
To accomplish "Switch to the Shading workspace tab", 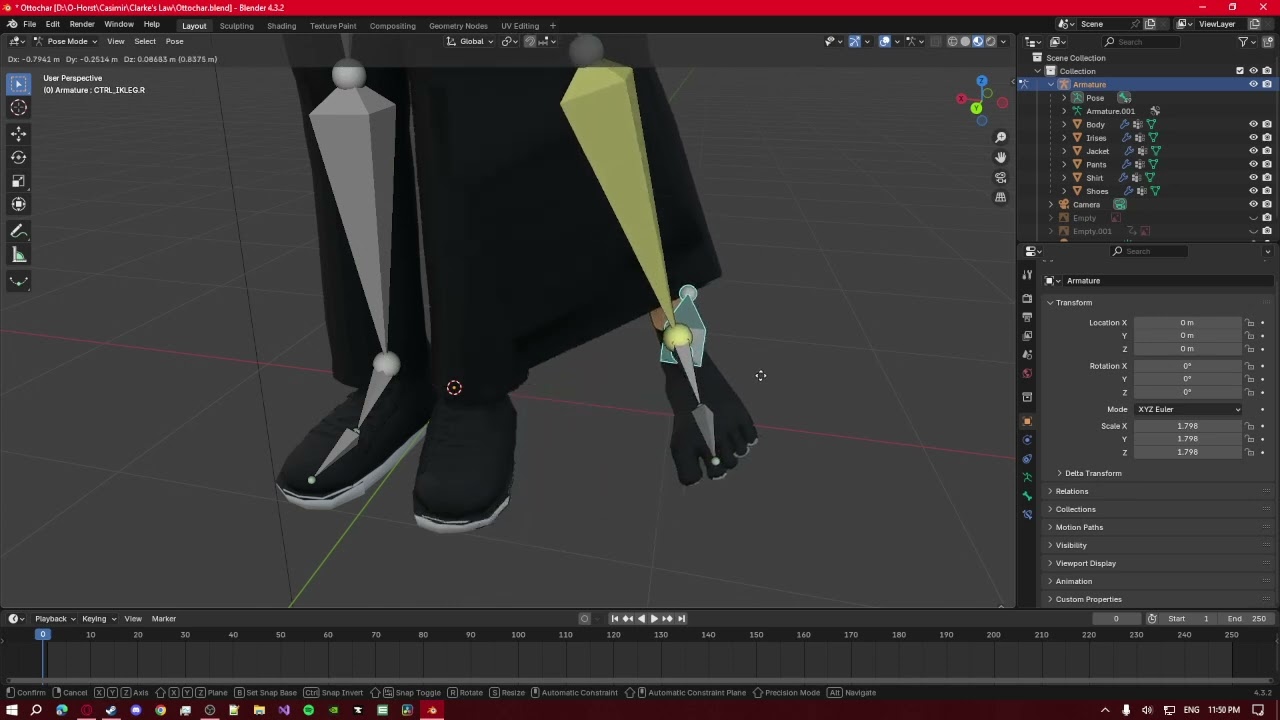I will coord(281,26).
